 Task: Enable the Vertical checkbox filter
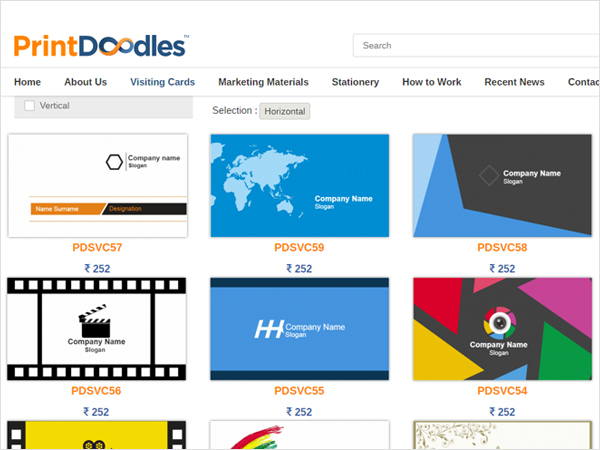(x=29, y=106)
